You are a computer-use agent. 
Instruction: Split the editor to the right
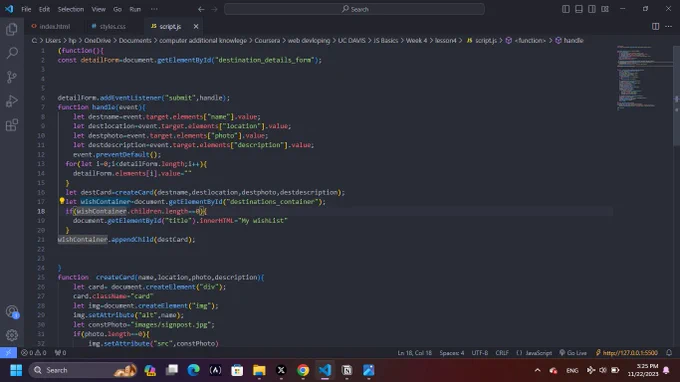coord(655,26)
